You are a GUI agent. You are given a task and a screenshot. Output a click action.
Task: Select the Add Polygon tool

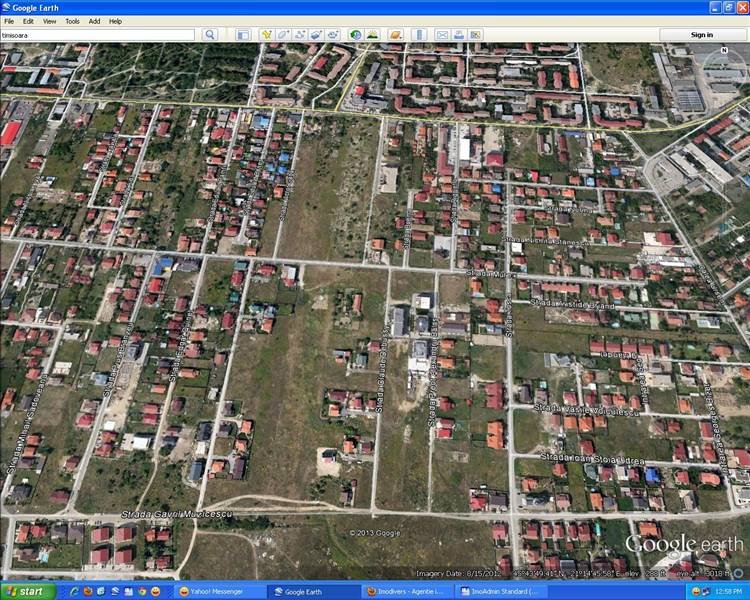(283, 35)
